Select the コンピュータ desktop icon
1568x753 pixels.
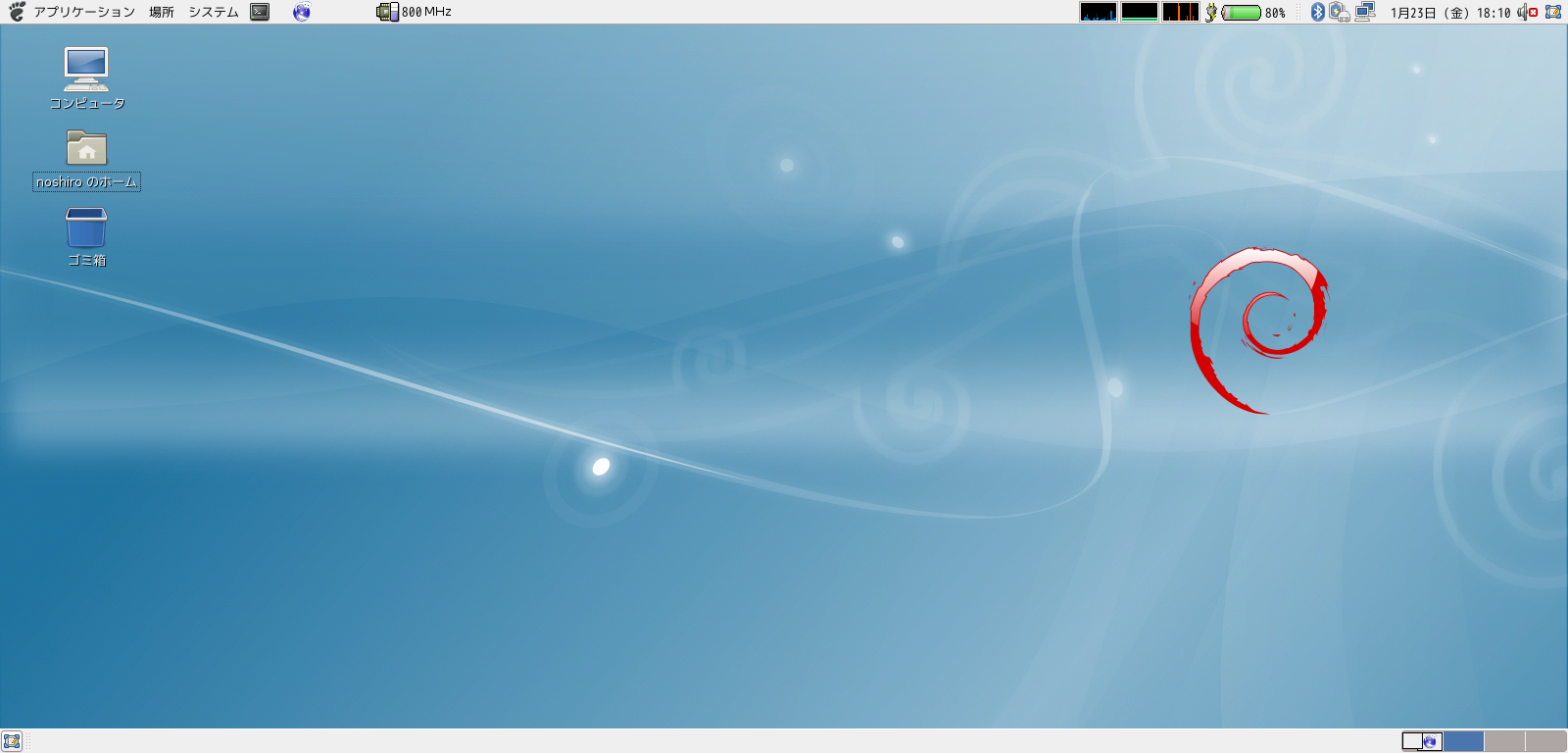tap(86, 78)
